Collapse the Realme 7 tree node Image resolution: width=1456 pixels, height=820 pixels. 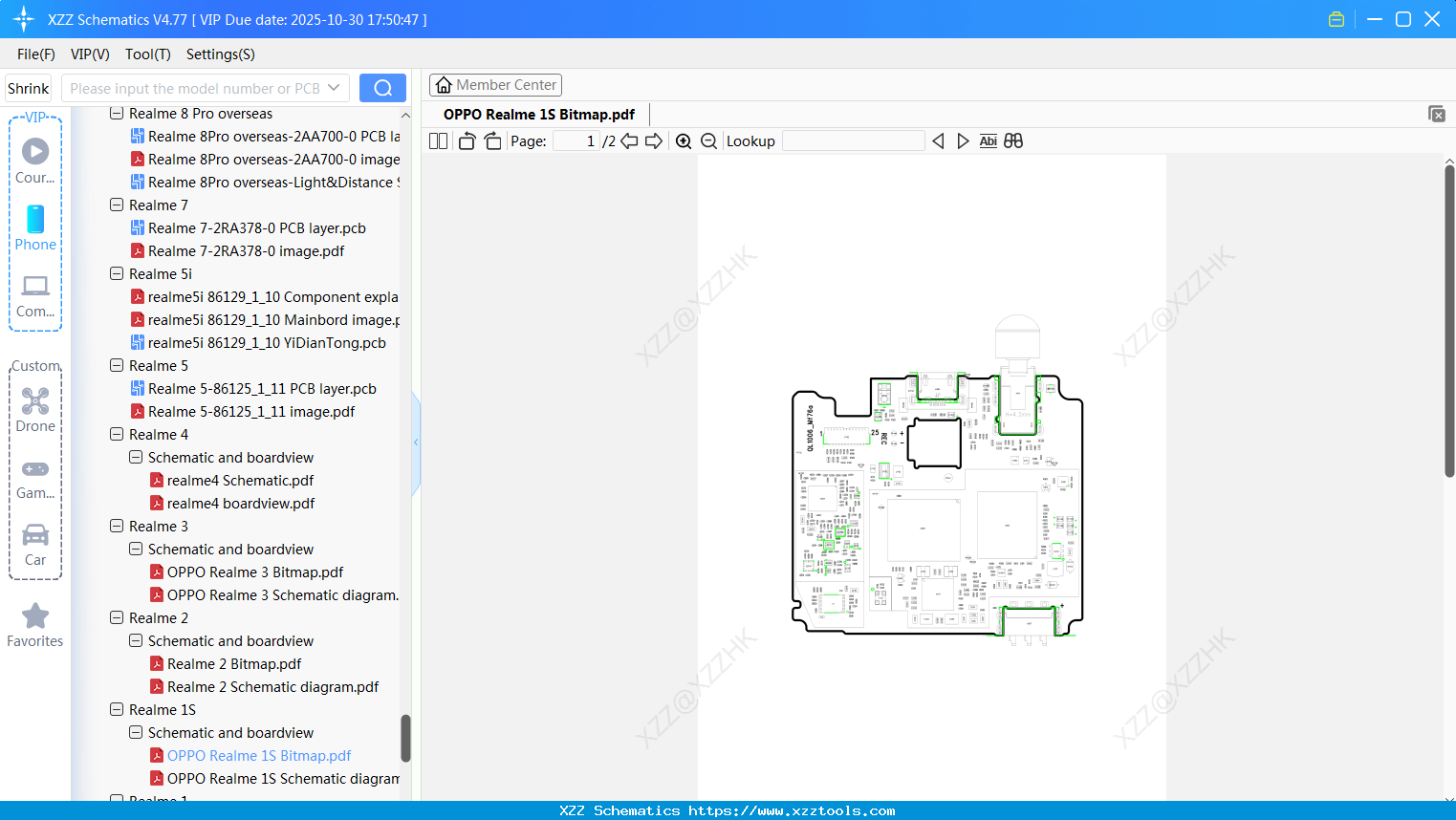coord(117,205)
